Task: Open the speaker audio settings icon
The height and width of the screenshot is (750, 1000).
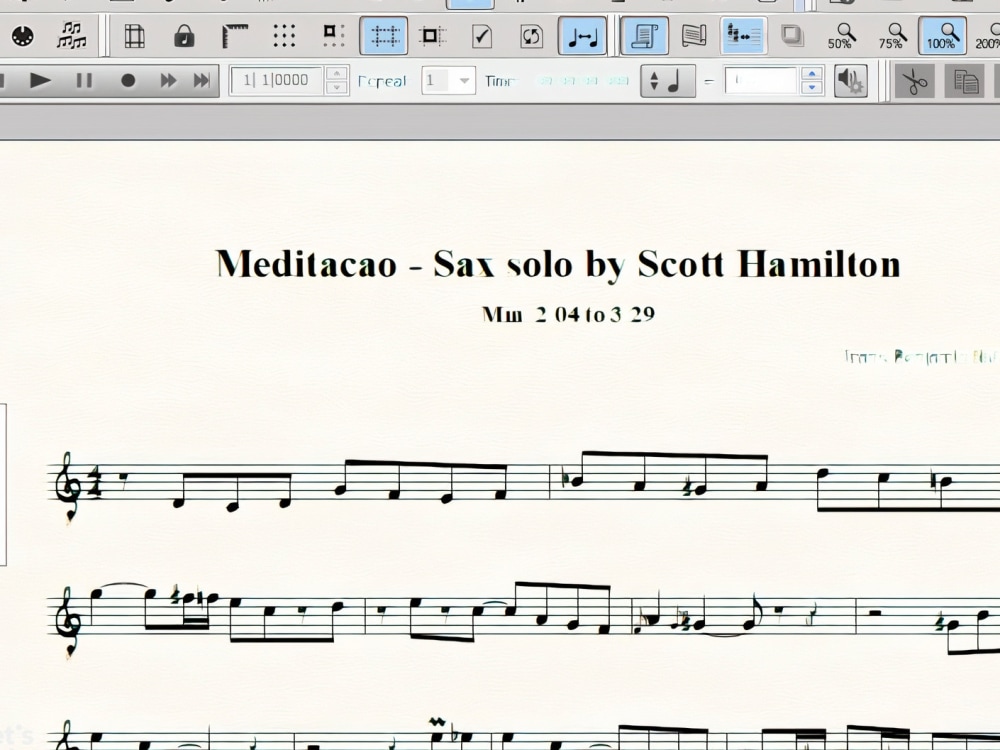Action: tap(850, 81)
